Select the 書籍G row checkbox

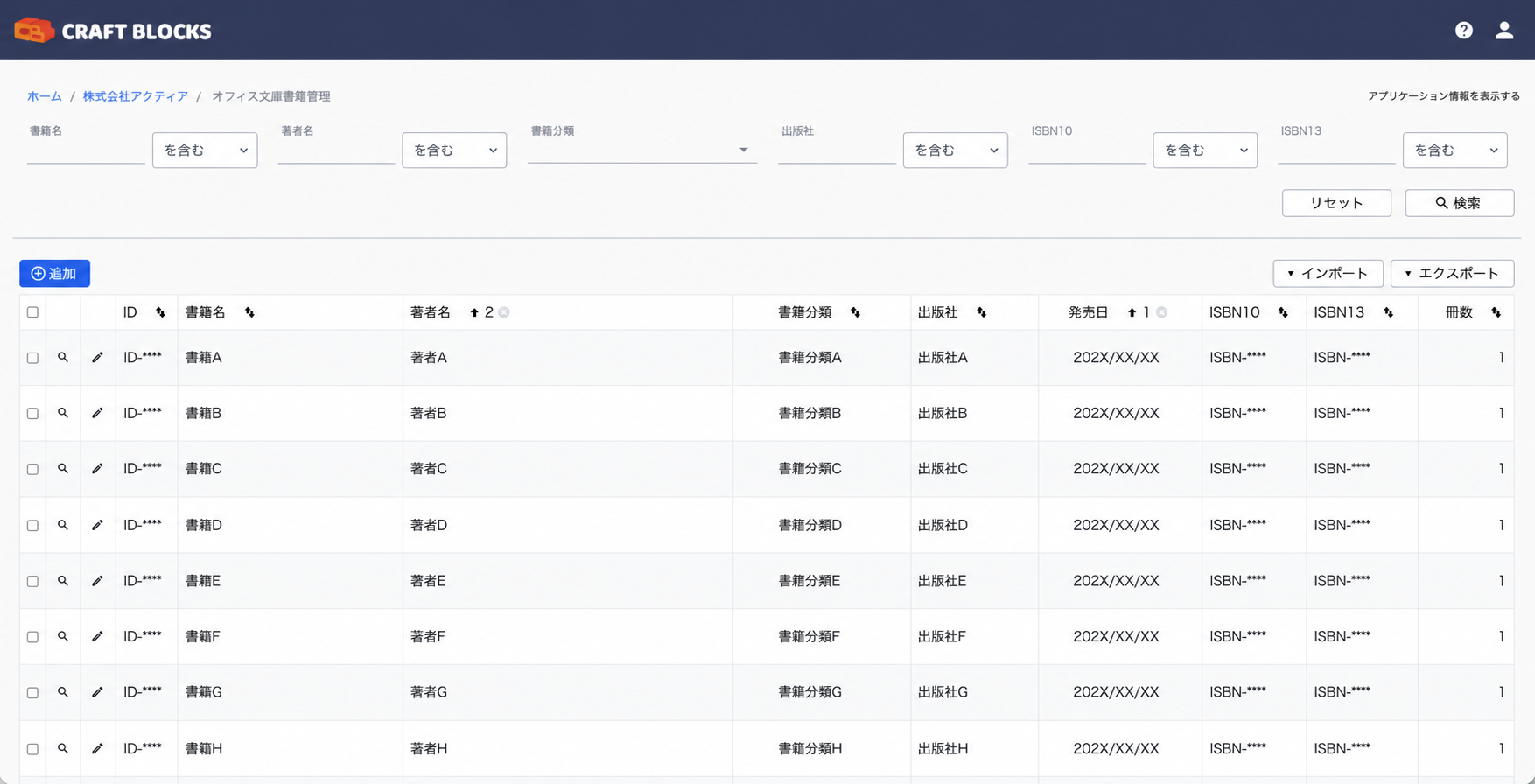point(33,693)
